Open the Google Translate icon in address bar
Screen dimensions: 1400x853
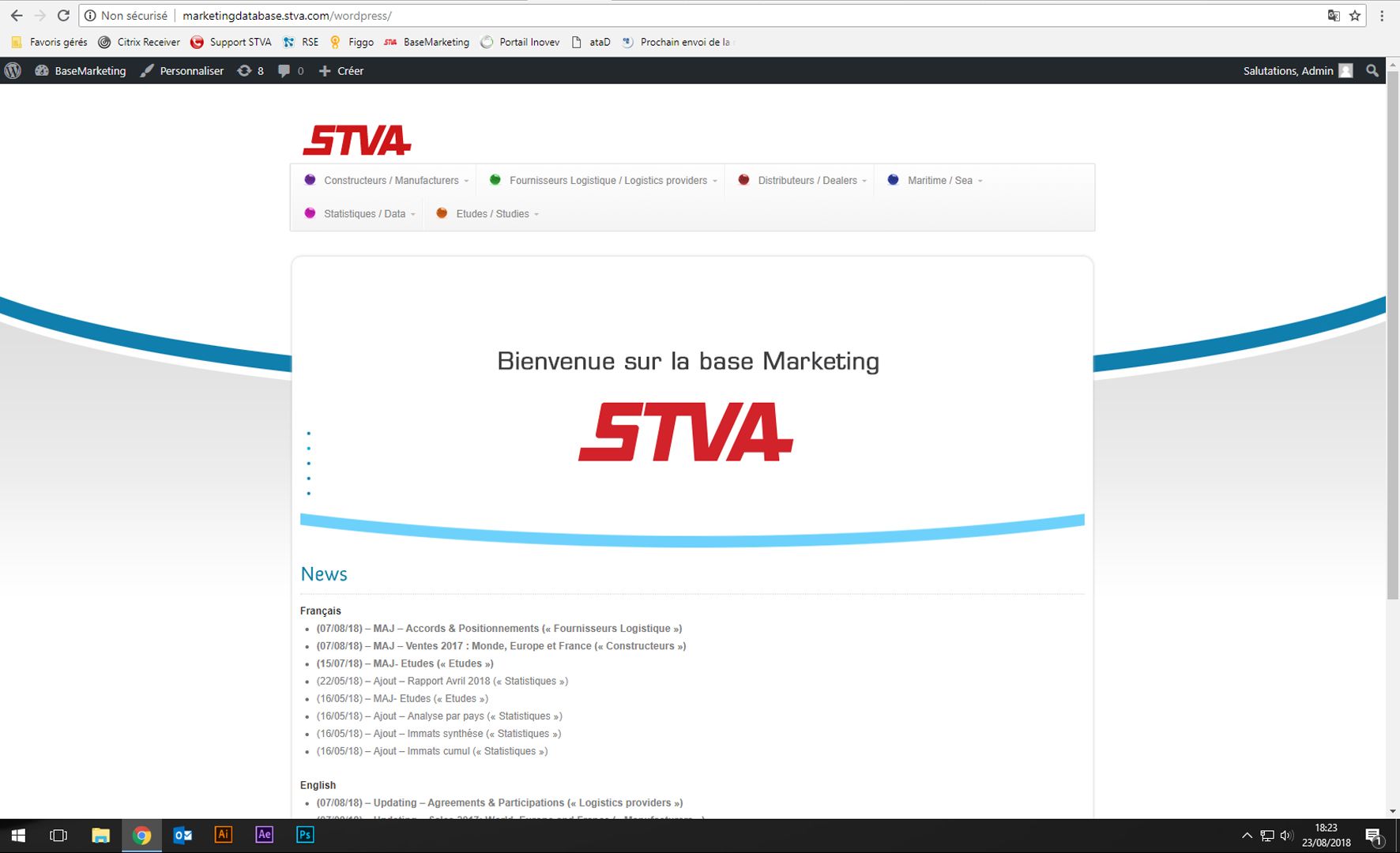pyautogui.click(x=1334, y=16)
